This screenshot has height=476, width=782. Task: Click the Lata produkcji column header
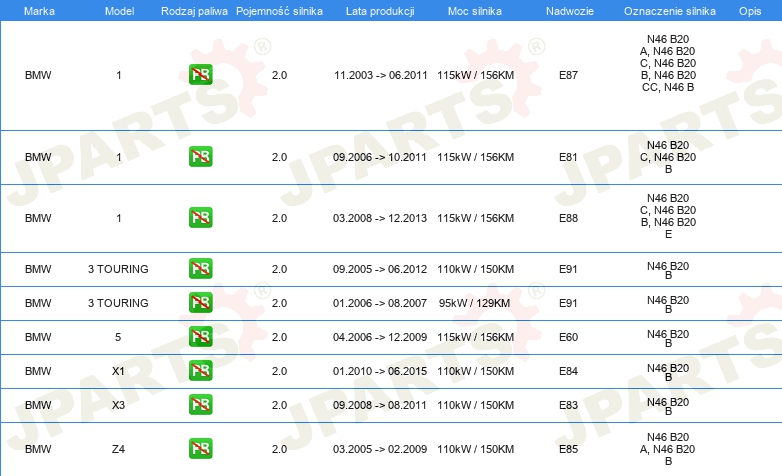point(380,11)
